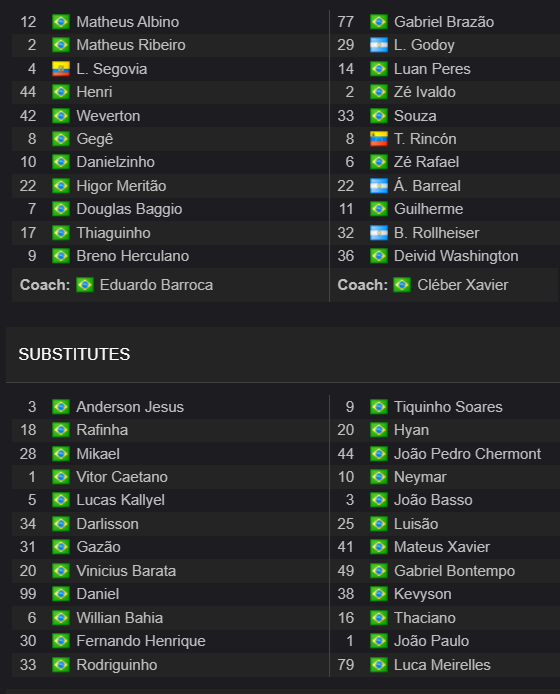The height and width of the screenshot is (694, 560).
Task: Click Ecuador flag next to L. Segovia
Action: 61,69
